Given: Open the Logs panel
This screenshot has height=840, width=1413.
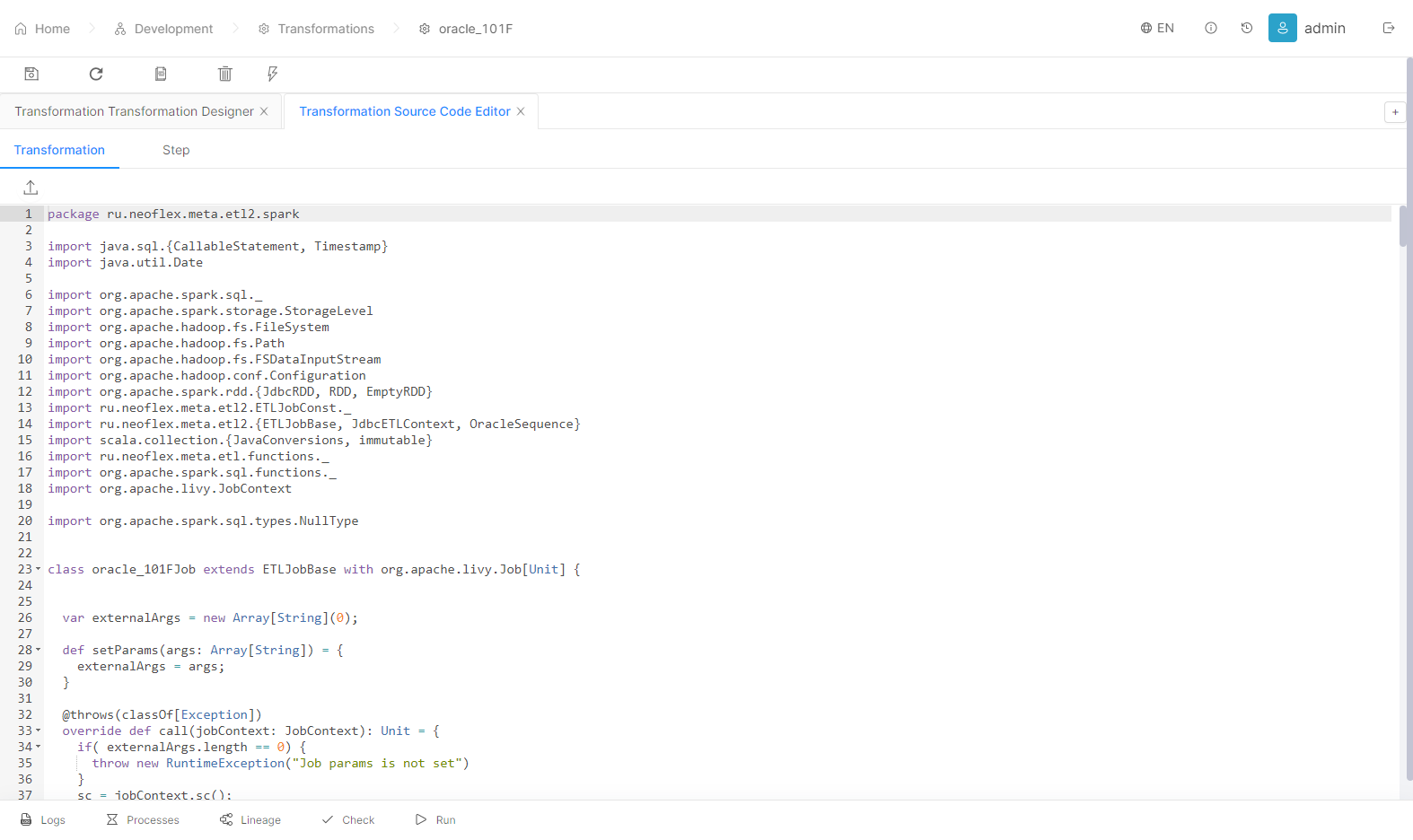Looking at the screenshot, I should pos(43,819).
